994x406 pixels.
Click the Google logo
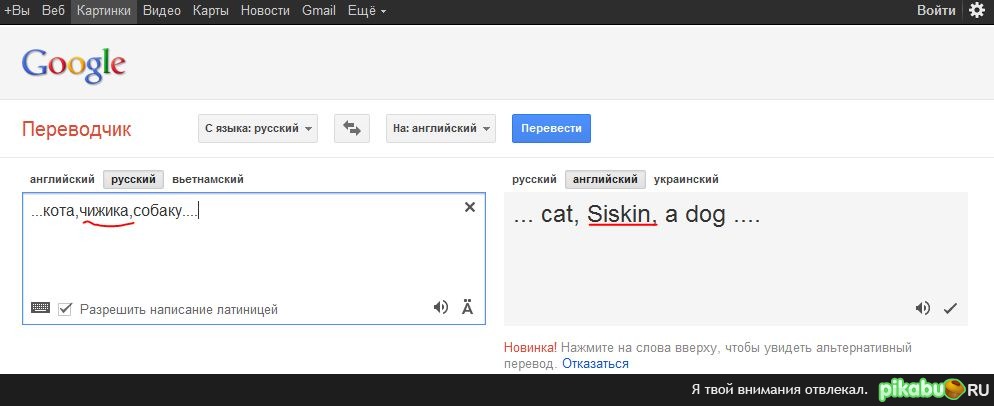point(73,65)
